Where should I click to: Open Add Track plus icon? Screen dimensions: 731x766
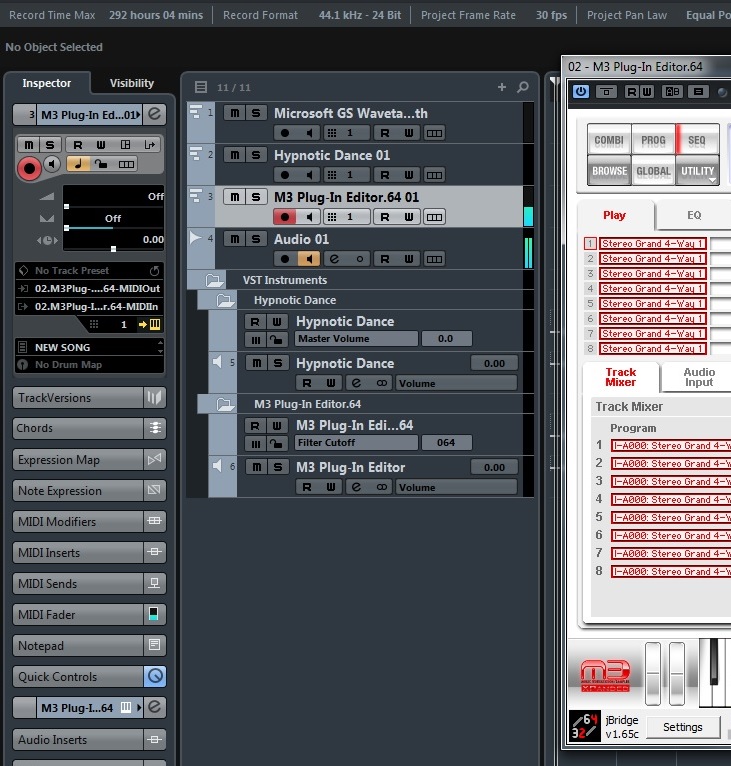coord(502,87)
